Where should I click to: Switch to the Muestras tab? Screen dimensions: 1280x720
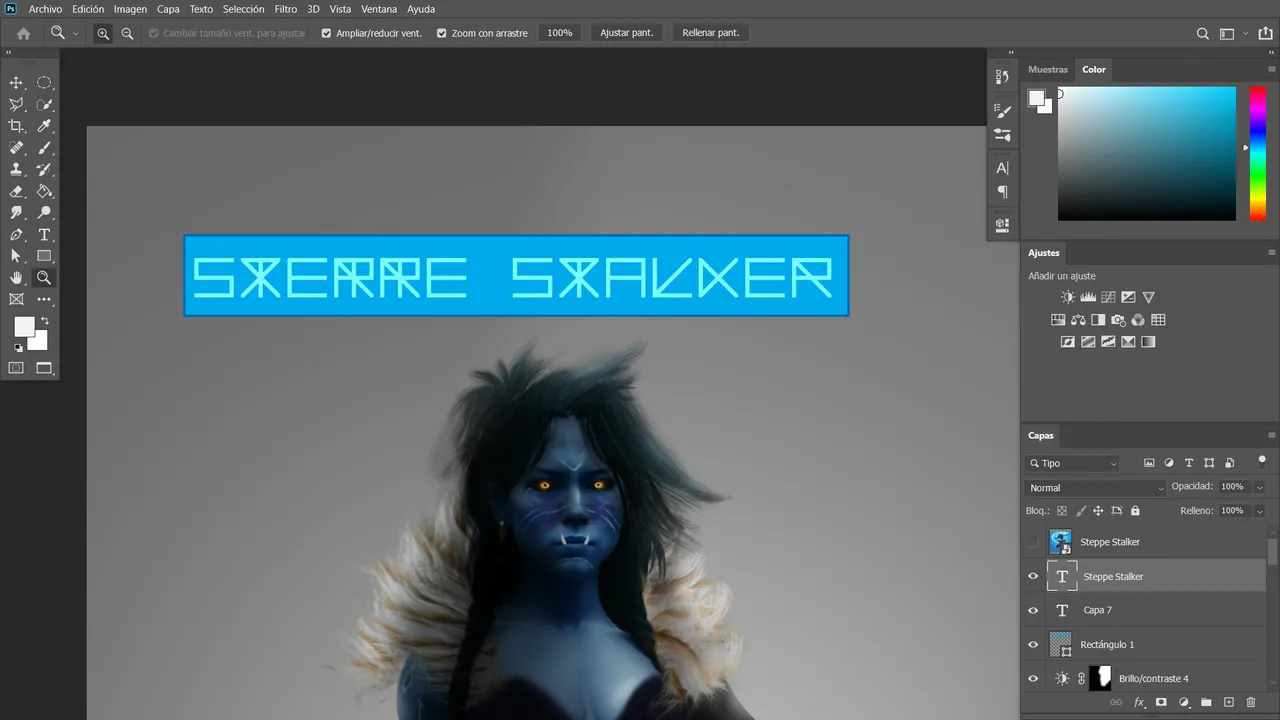[x=1048, y=70]
